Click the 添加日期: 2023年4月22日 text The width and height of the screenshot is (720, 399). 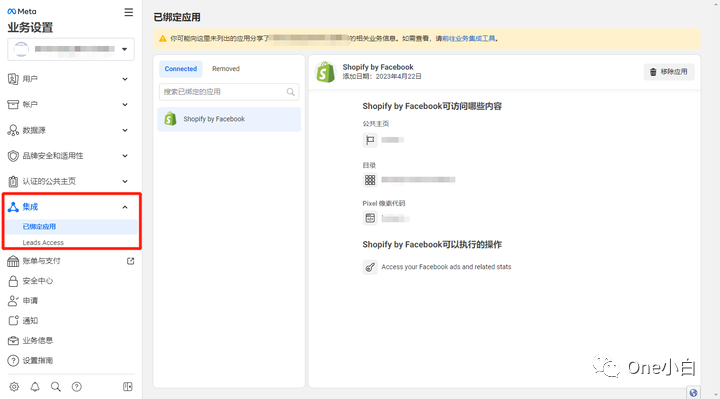click(x=382, y=77)
